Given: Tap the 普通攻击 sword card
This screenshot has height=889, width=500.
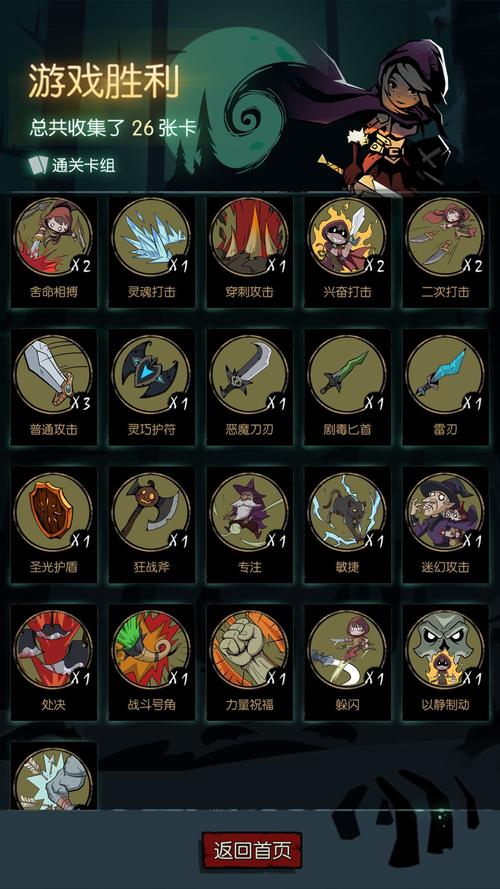Looking at the screenshot, I should click(54, 388).
